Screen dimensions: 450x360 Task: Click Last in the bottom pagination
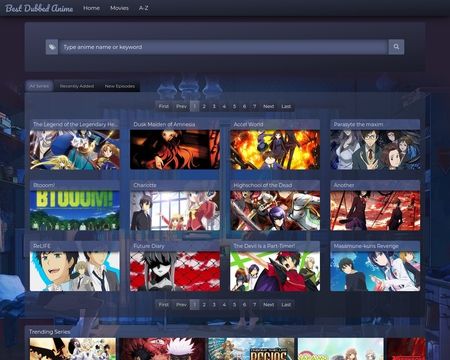pyautogui.click(x=286, y=305)
